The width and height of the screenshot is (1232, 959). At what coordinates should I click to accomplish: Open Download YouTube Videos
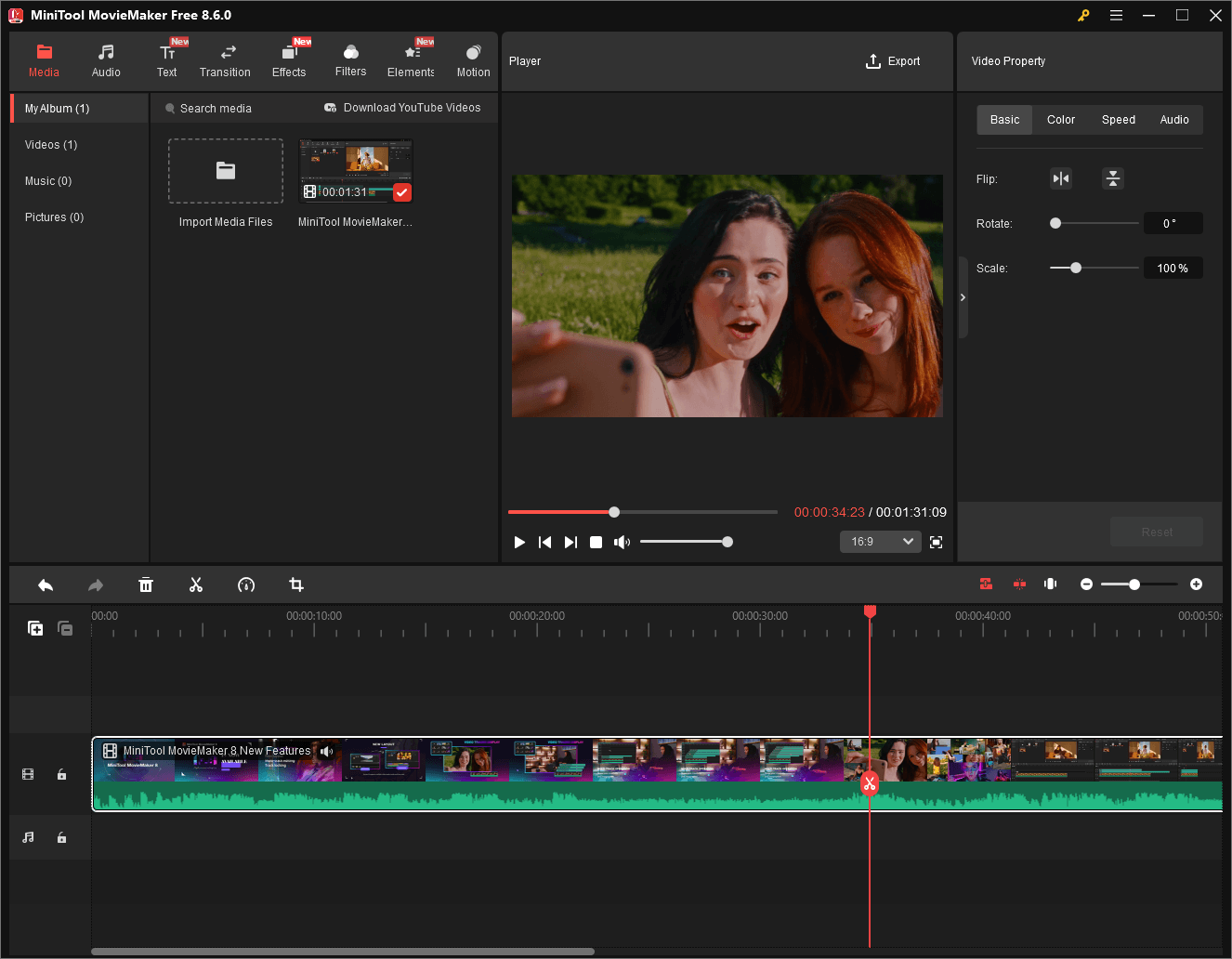tap(402, 108)
